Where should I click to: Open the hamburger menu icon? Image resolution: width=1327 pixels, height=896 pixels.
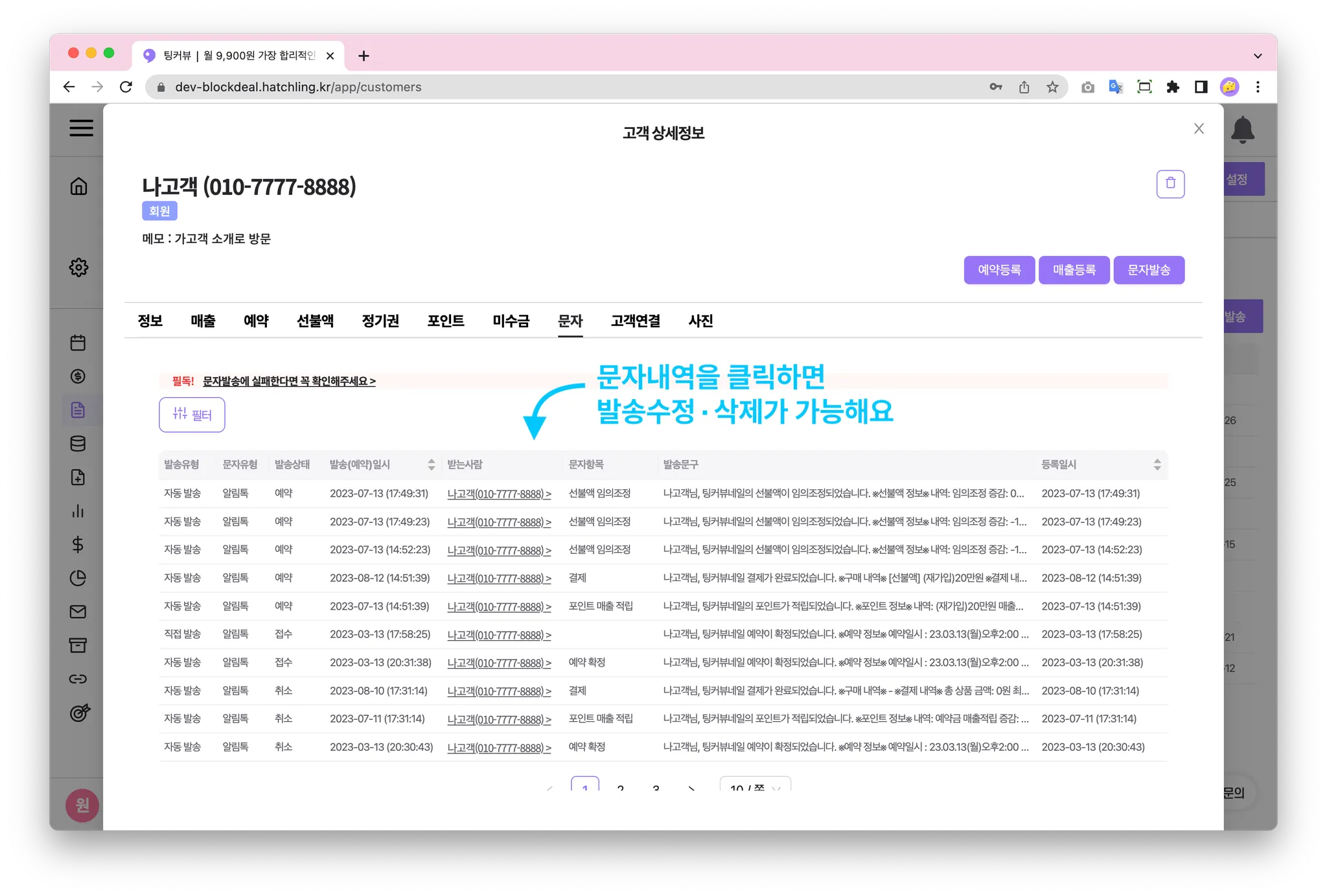click(81, 128)
